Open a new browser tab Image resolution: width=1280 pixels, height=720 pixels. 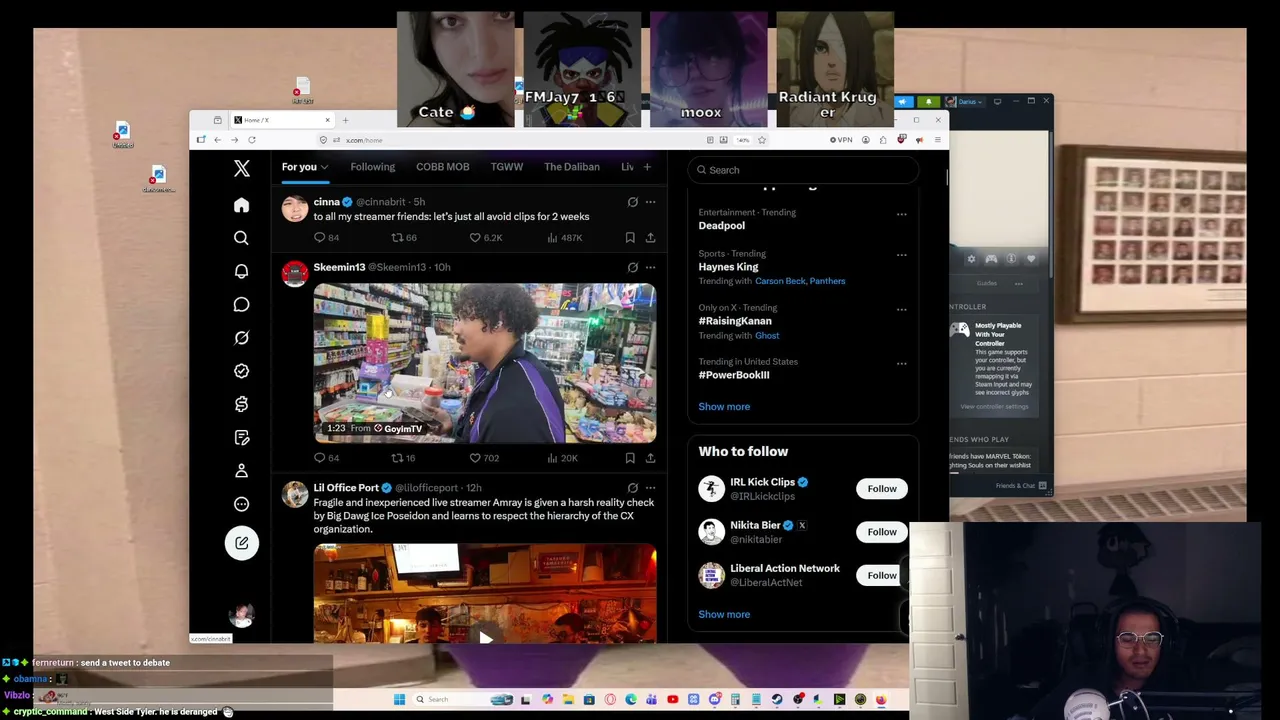(x=346, y=120)
